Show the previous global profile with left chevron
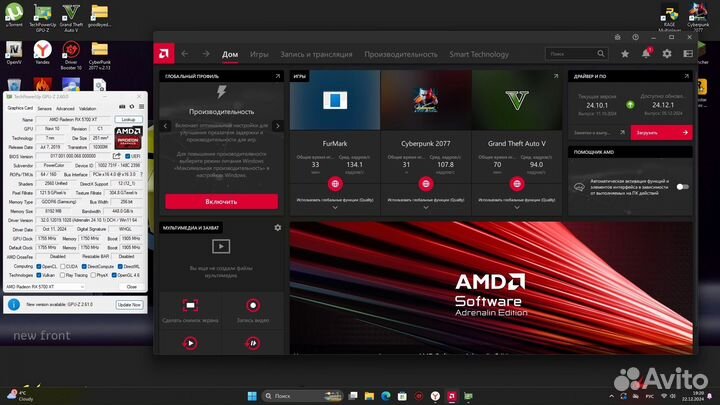The height and width of the screenshot is (405, 720). (x=165, y=126)
